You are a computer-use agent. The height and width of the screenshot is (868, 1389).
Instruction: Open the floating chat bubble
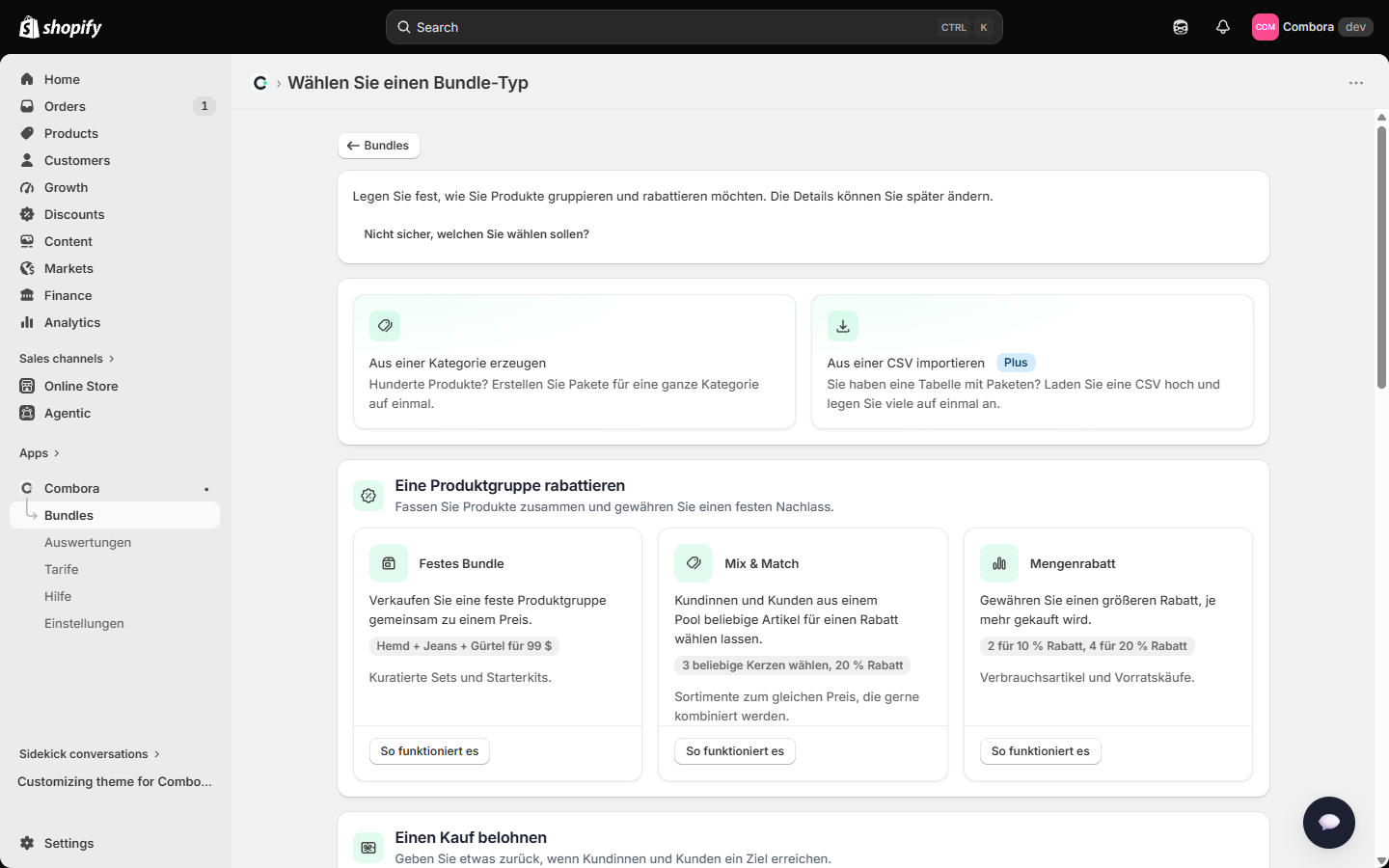[x=1329, y=823]
